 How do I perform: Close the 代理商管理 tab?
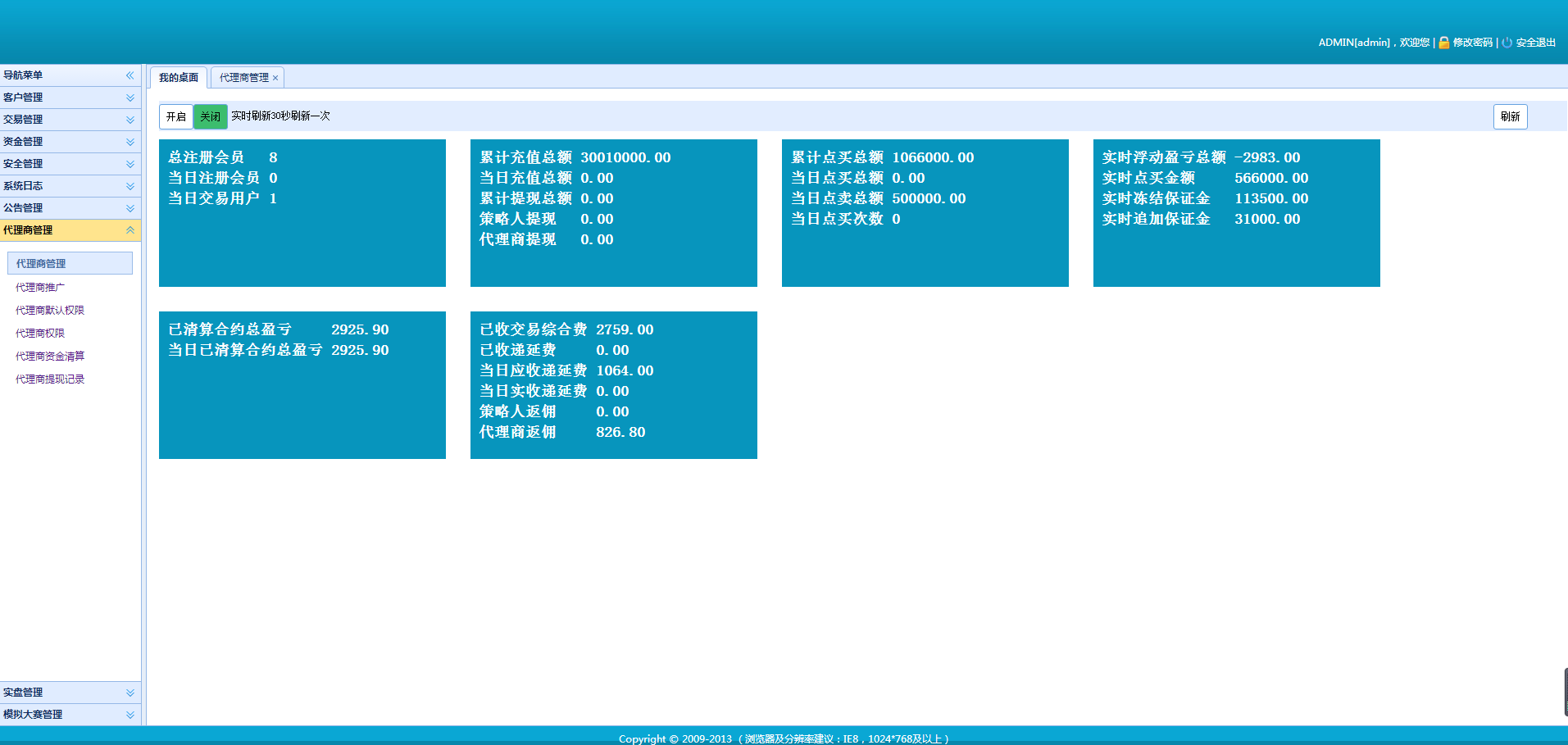coord(275,78)
